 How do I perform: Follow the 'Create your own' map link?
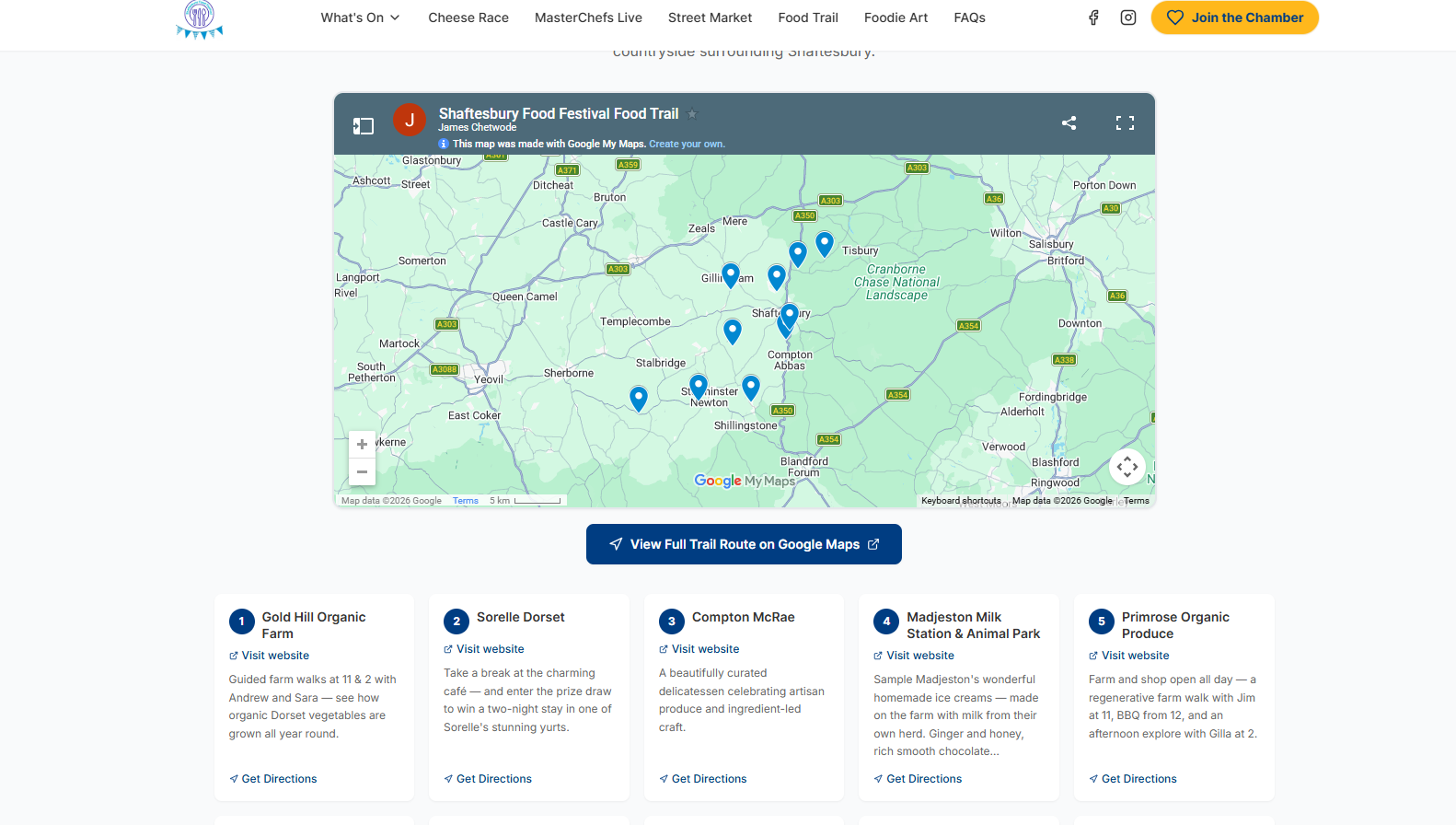click(687, 144)
